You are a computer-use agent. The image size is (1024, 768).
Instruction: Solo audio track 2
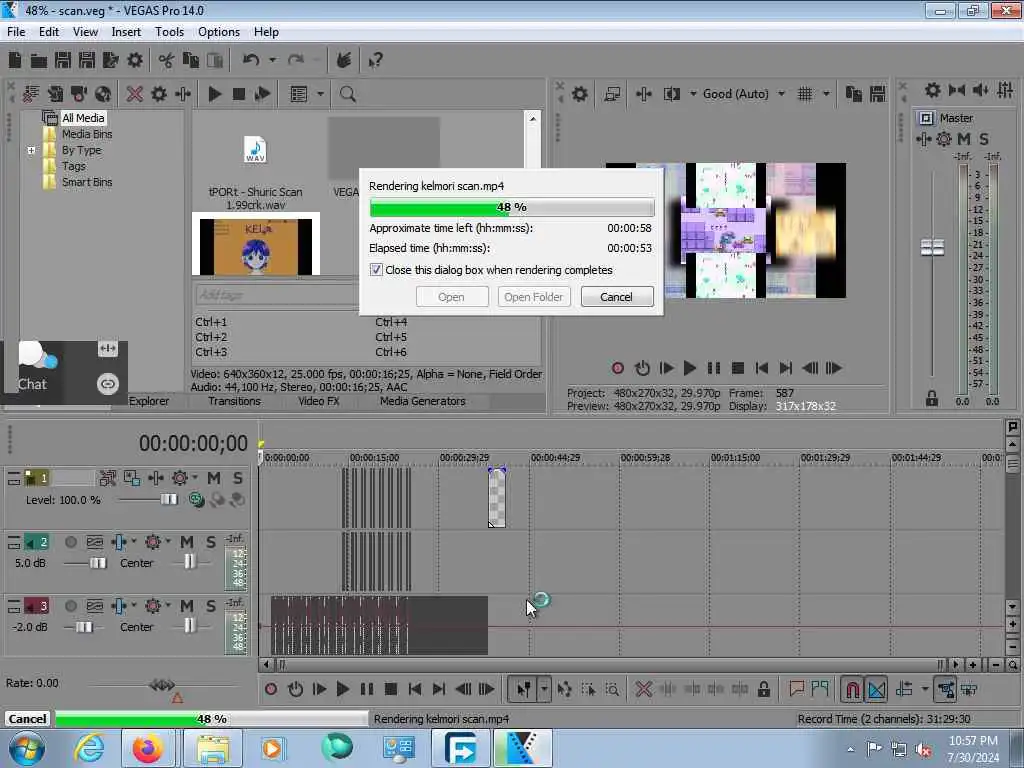211,542
